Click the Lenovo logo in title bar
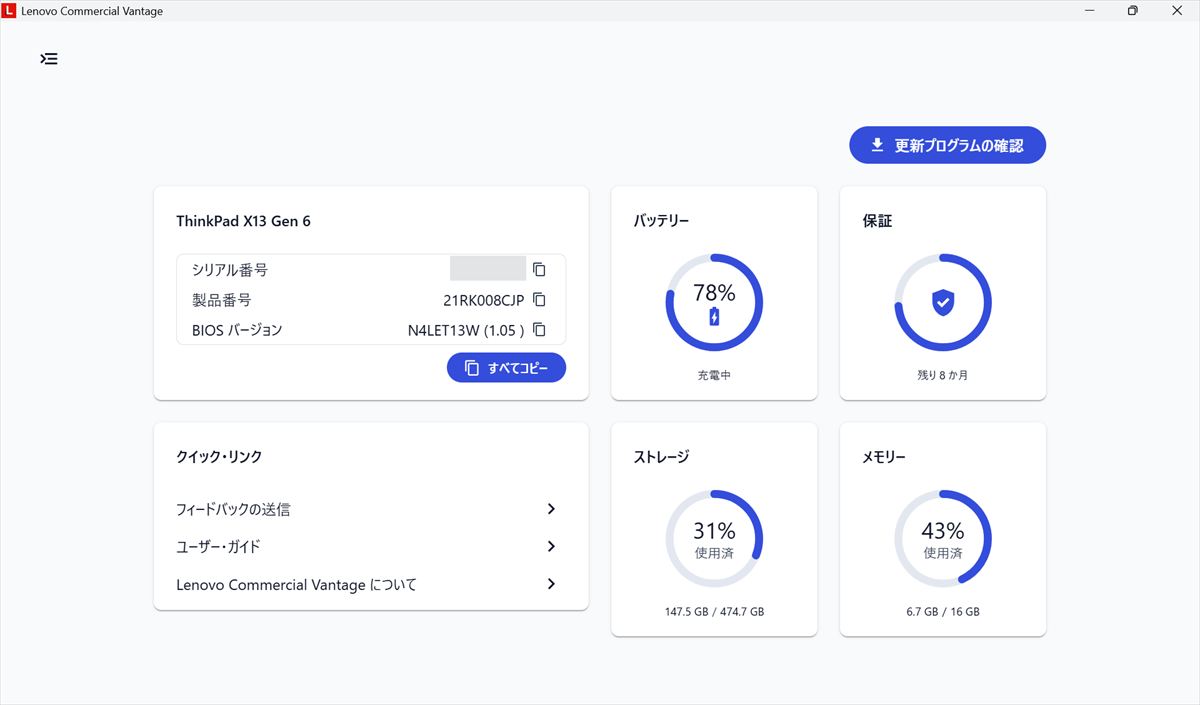The width and height of the screenshot is (1200, 705). point(9,11)
